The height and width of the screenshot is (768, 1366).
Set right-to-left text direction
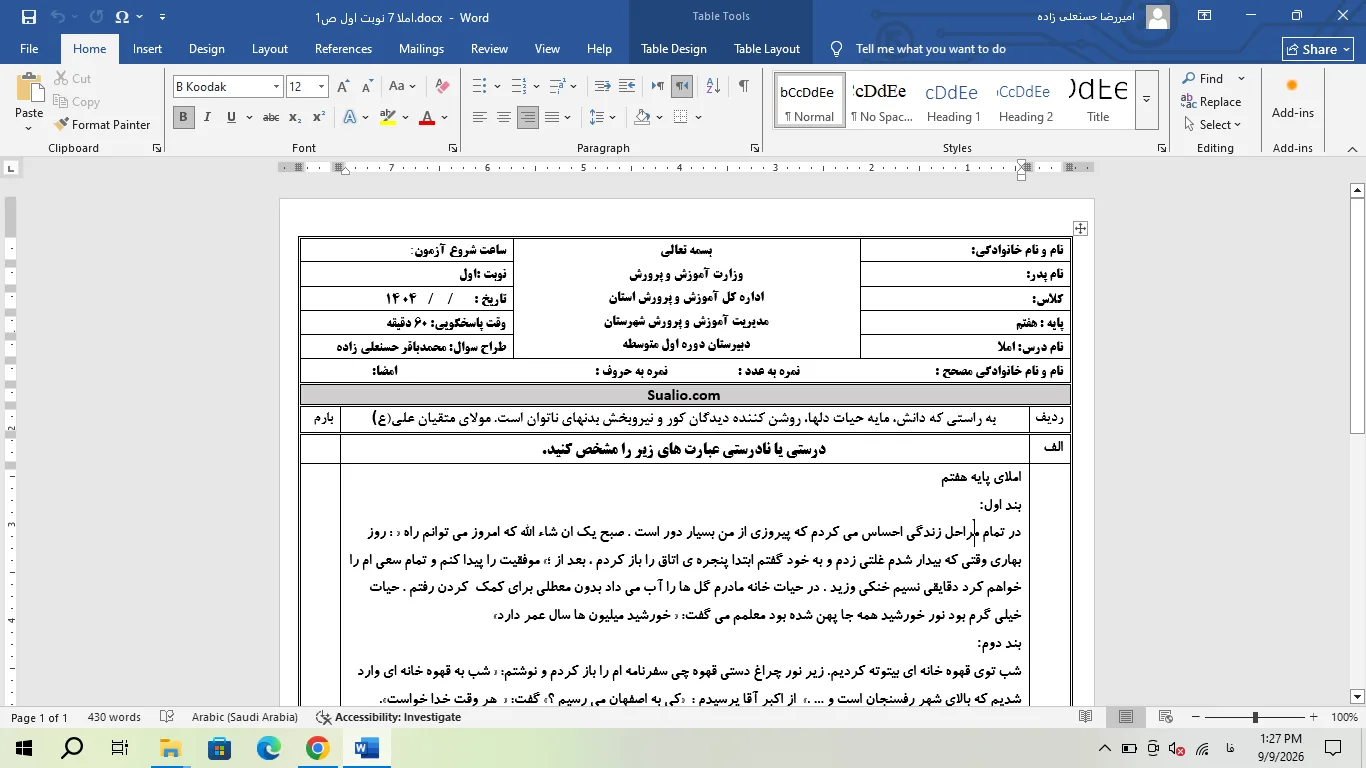point(682,86)
